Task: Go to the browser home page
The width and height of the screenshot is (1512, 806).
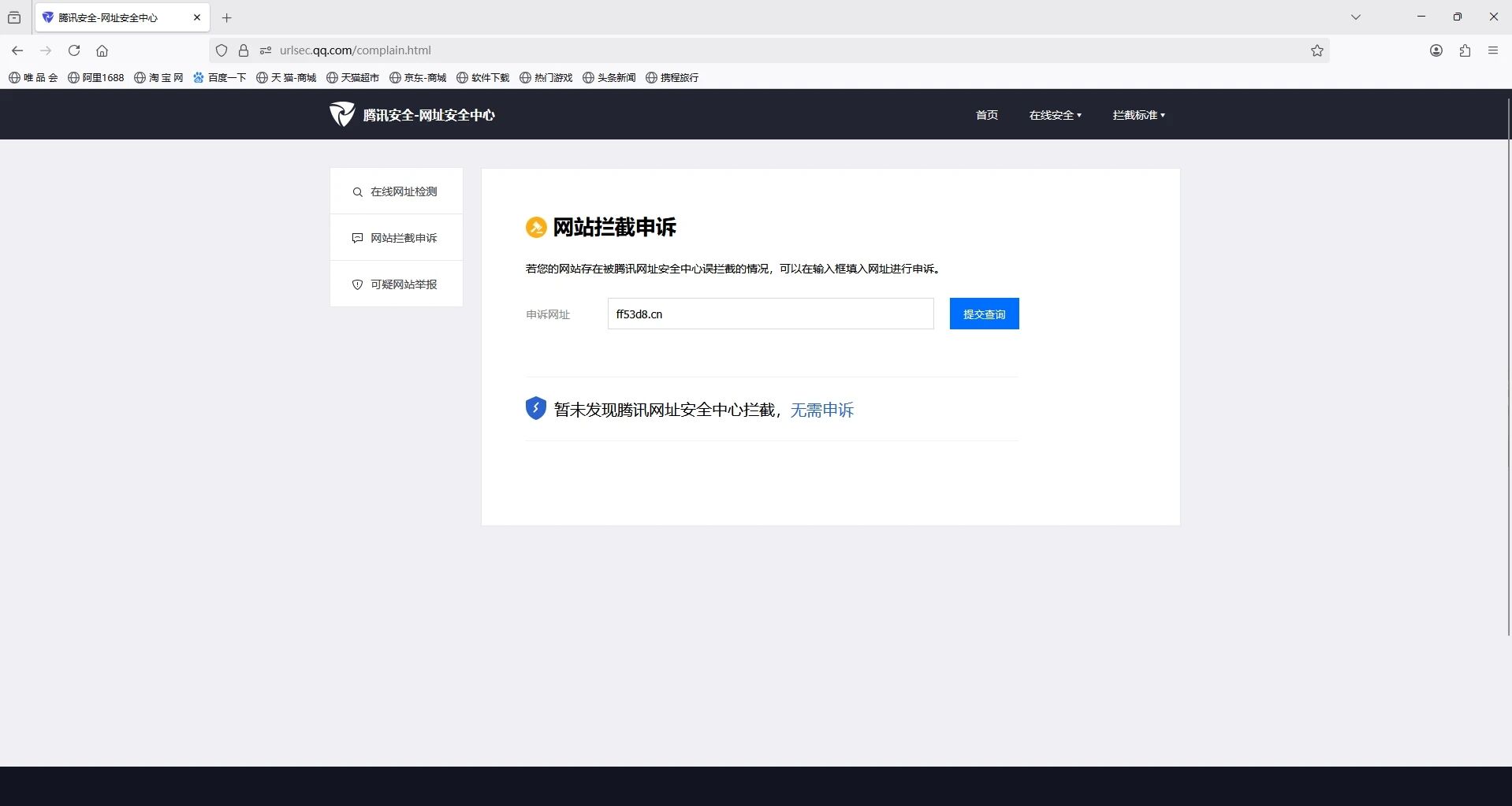Action: (x=102, y=50)
